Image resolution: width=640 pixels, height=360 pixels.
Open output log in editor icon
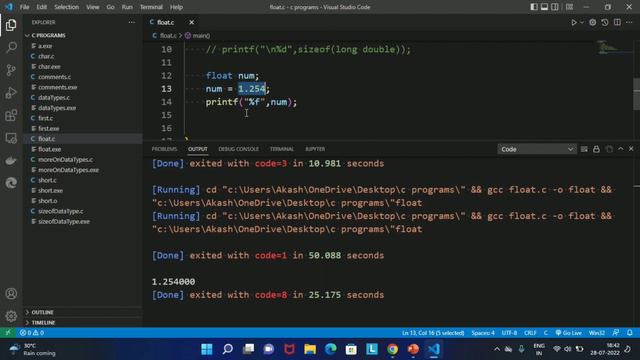tap(609, 149)
